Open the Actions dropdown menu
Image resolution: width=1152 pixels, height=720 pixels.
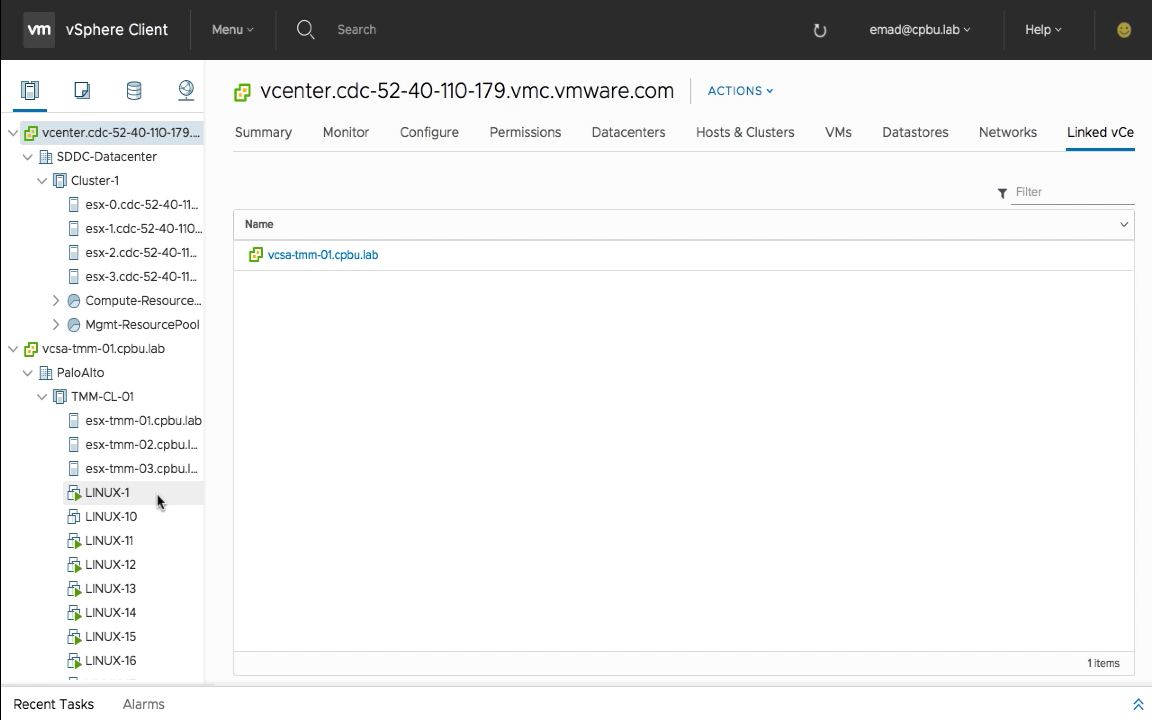[x=740, y=91]
